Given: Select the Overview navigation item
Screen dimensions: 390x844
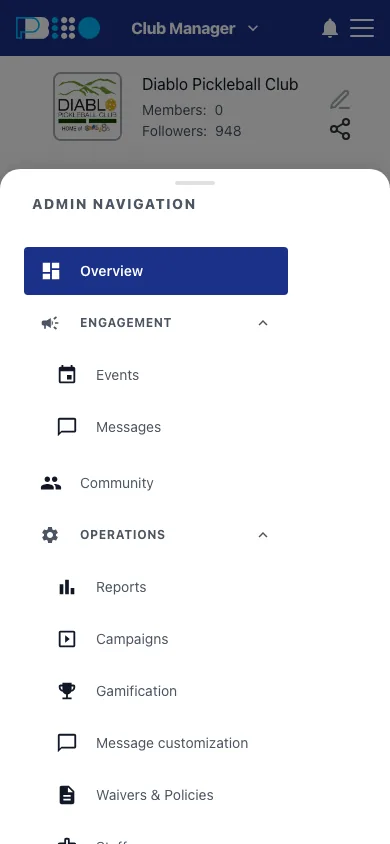Looking at the screenshot, I should coord(156,271).
